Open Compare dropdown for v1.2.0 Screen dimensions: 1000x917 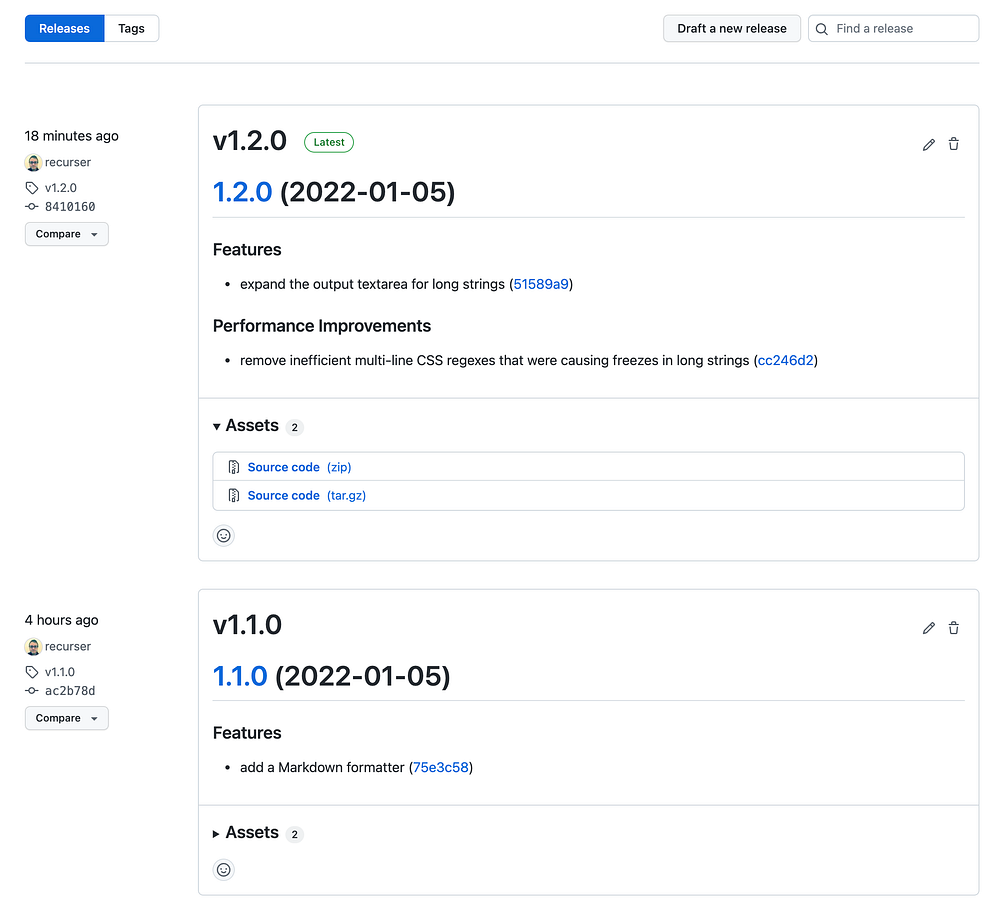66,234
